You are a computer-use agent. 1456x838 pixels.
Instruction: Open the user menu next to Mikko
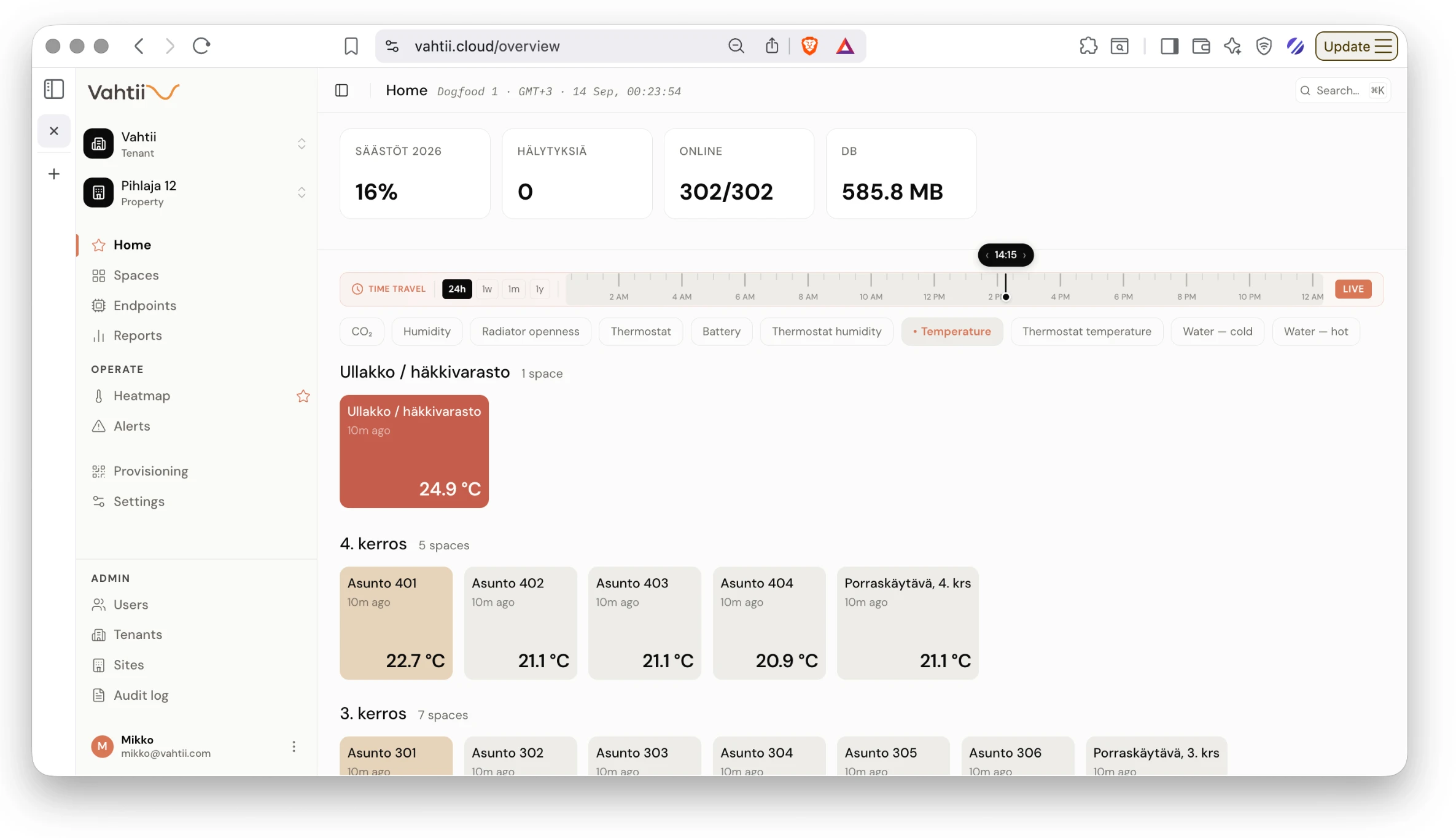click(294, 746)
